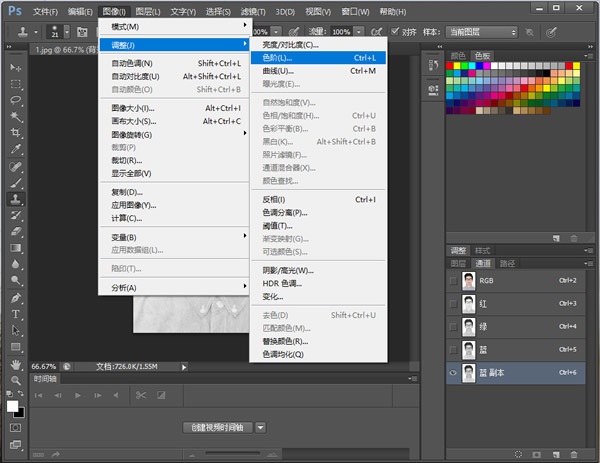The image size is (600, 463).
Task: Open the 文件(F) menu
Action: coord(45,12)
